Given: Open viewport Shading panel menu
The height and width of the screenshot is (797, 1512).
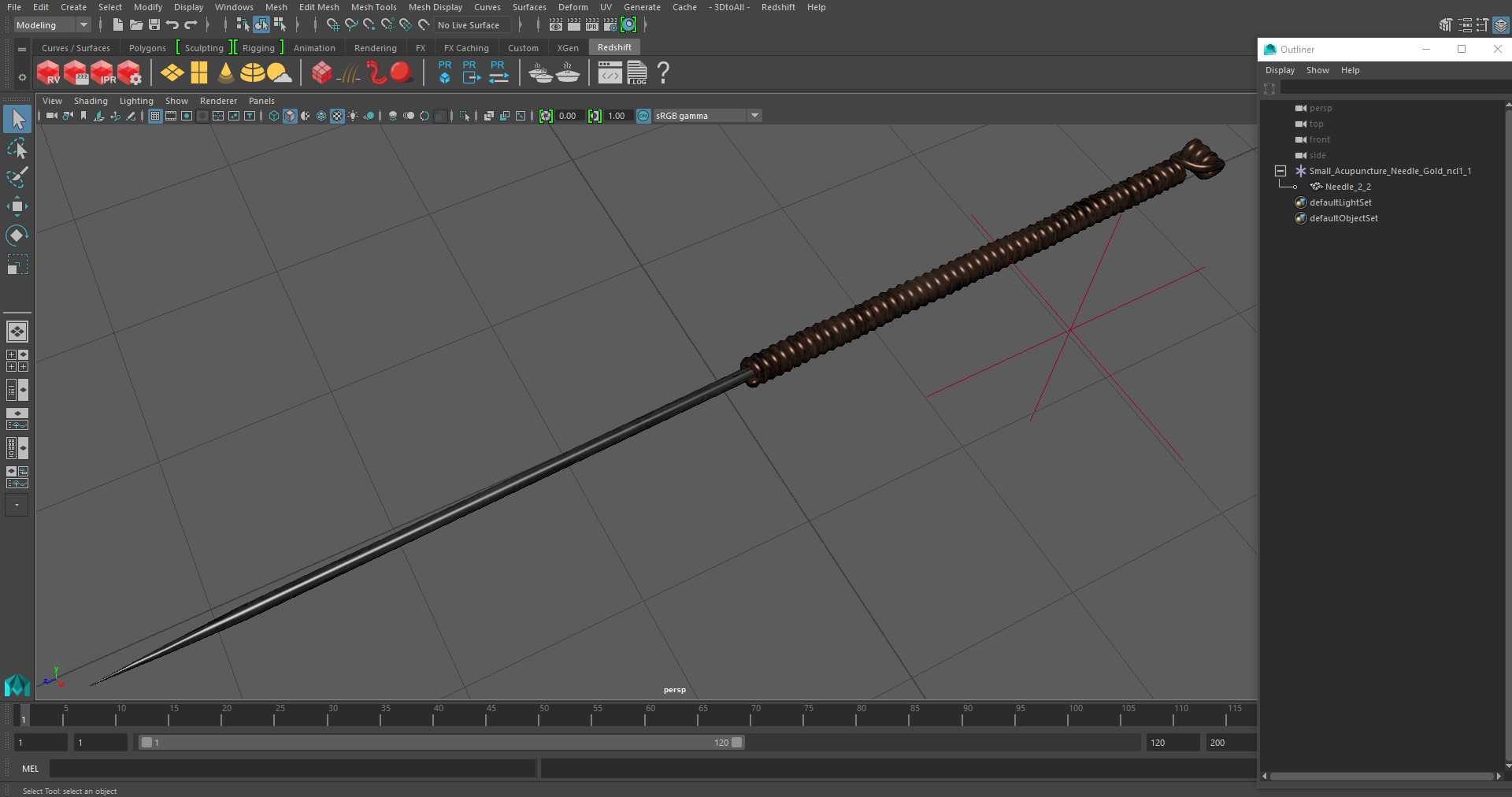Looking at the screenshot, I should click(91, 101).
